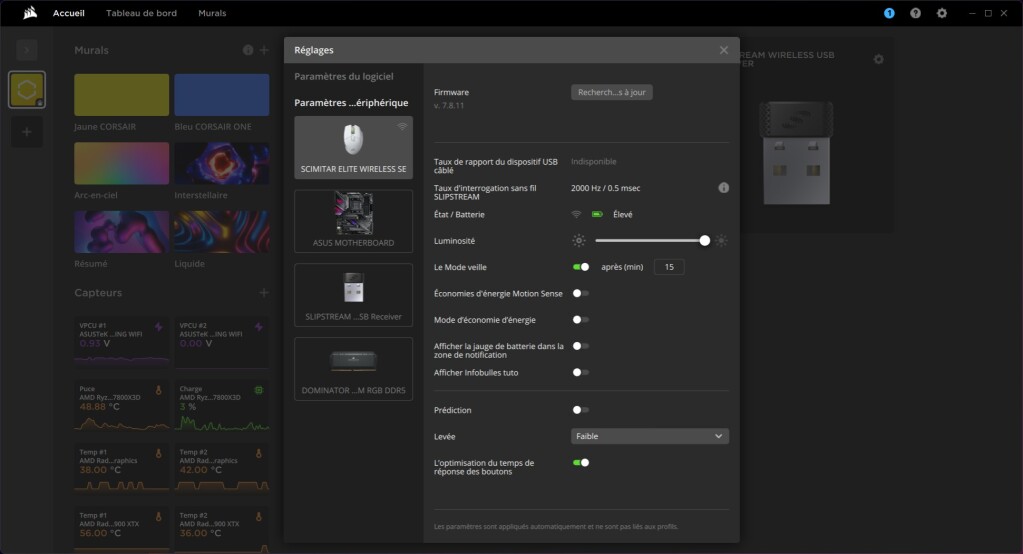Click the VPCU #1 lightning bolt icon
This screenshot has height=554, width=1023.
point(159,327)
